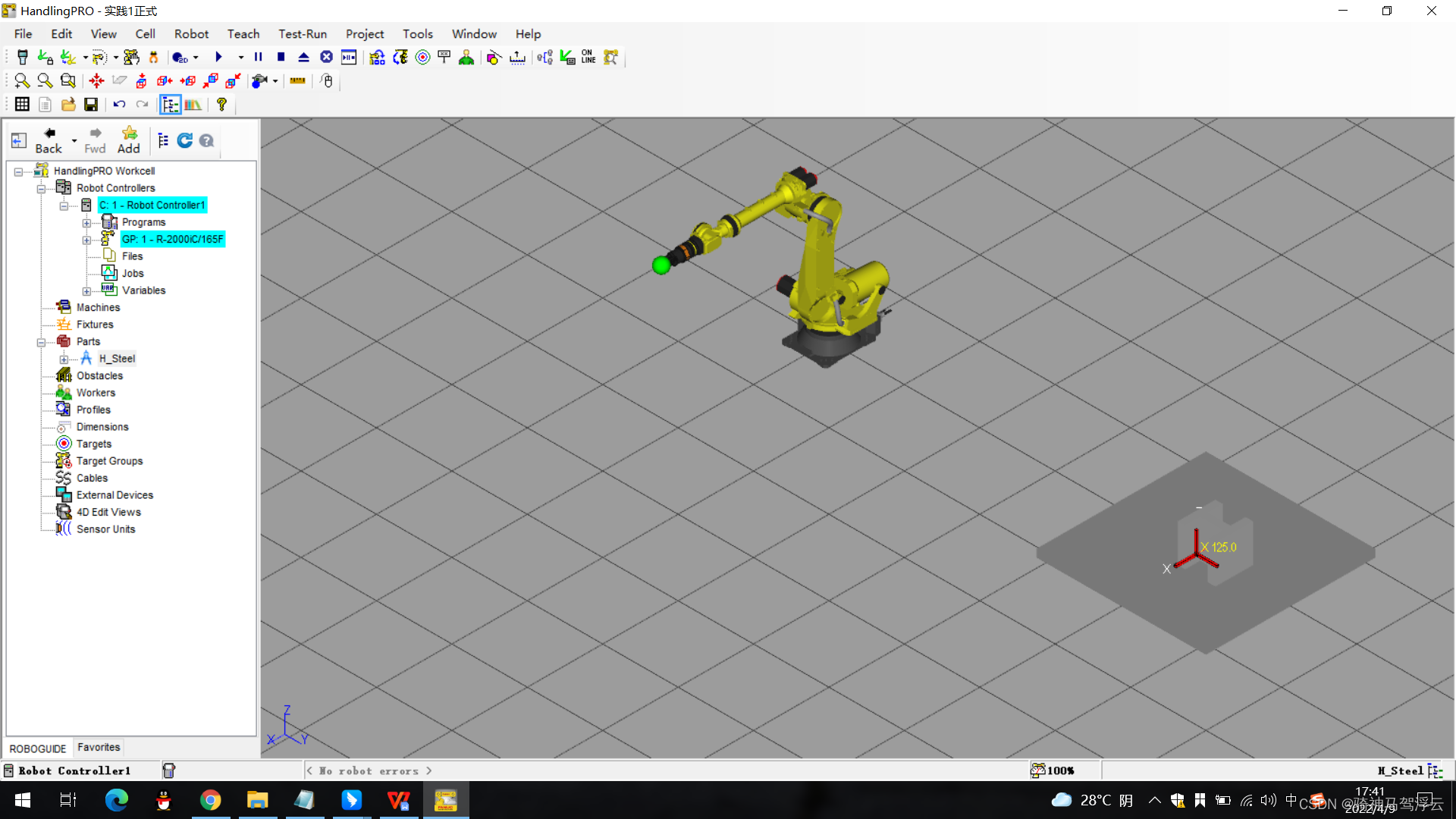
Task: Open the Cell menu
Action: pyautogui.click(x=145, y=34)
